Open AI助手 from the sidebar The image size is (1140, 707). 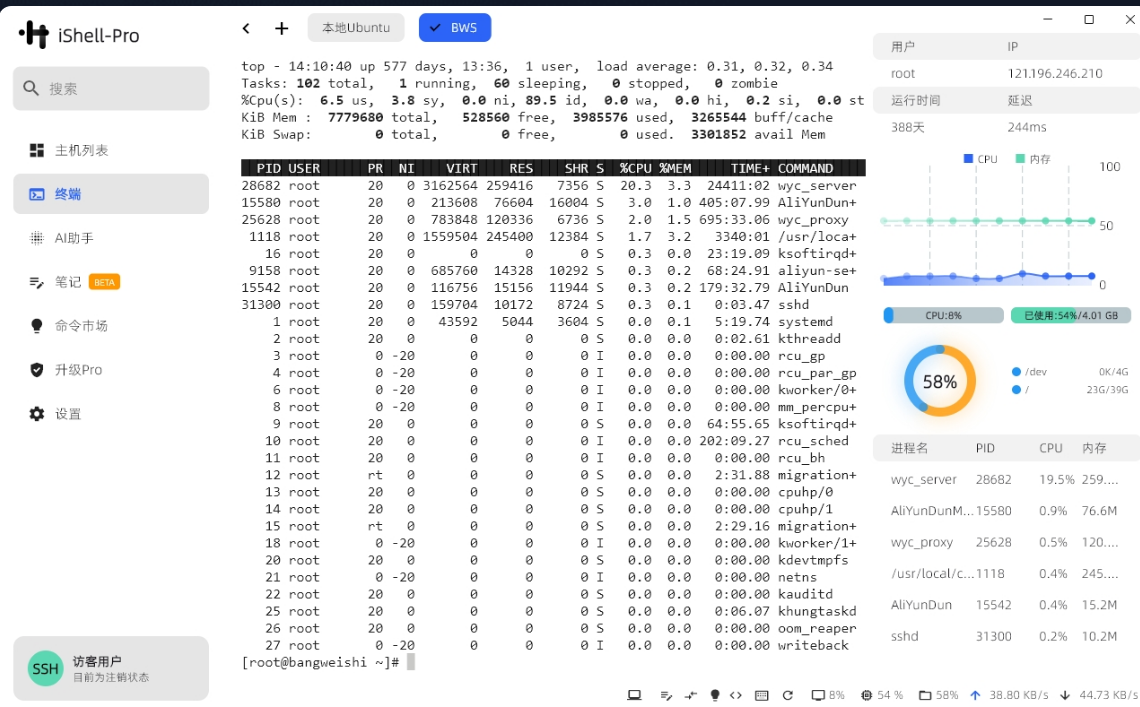[x=75, y=238]
